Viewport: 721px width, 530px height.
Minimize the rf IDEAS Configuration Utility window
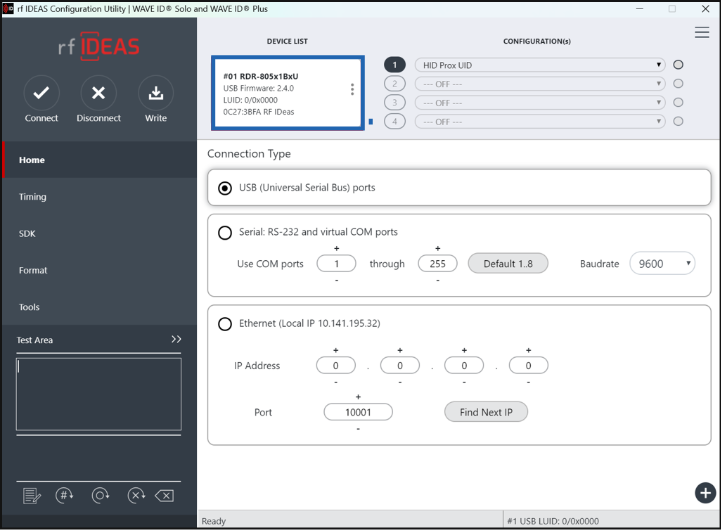(x=639, y=9)
